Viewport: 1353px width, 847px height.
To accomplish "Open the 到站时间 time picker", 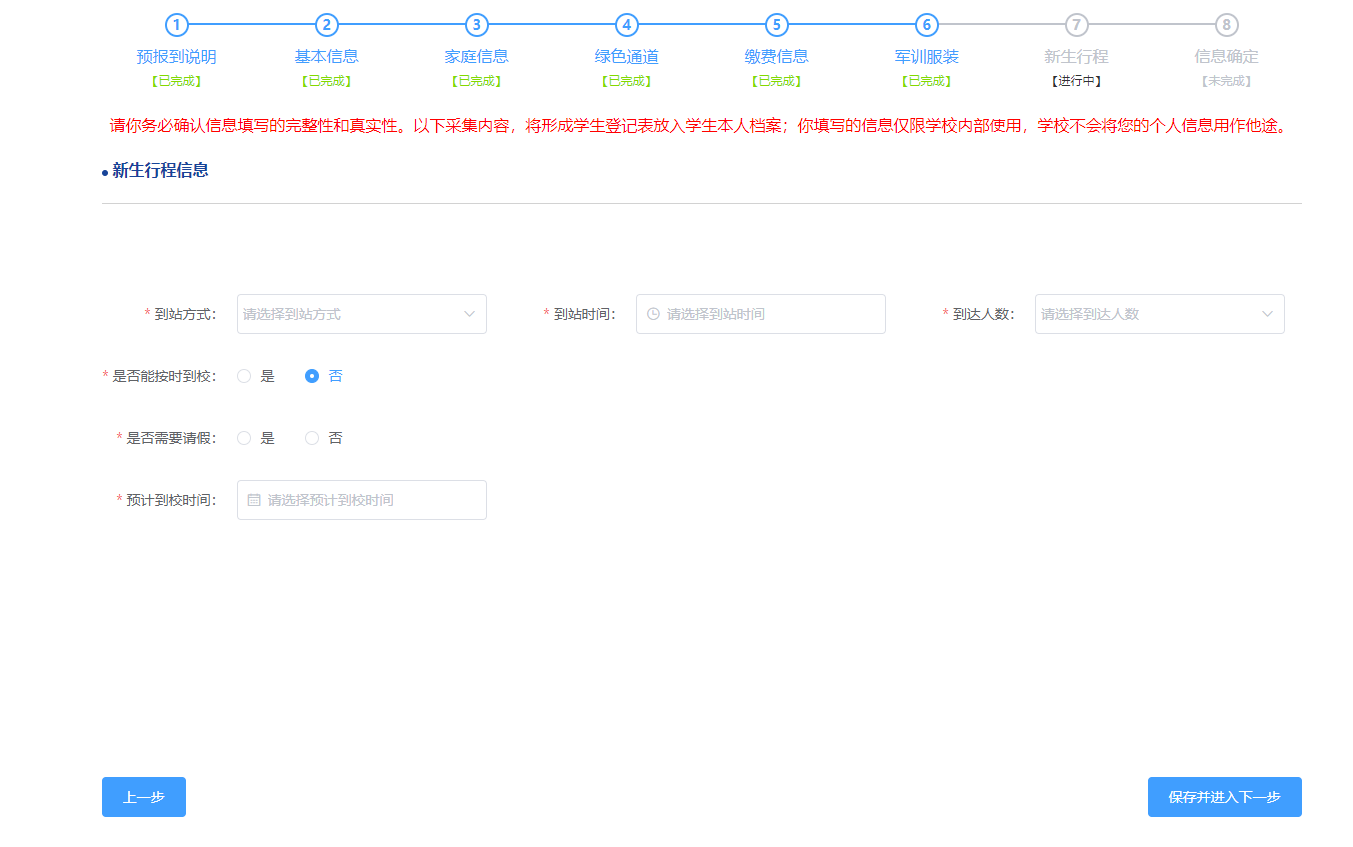I will [760, 314].
